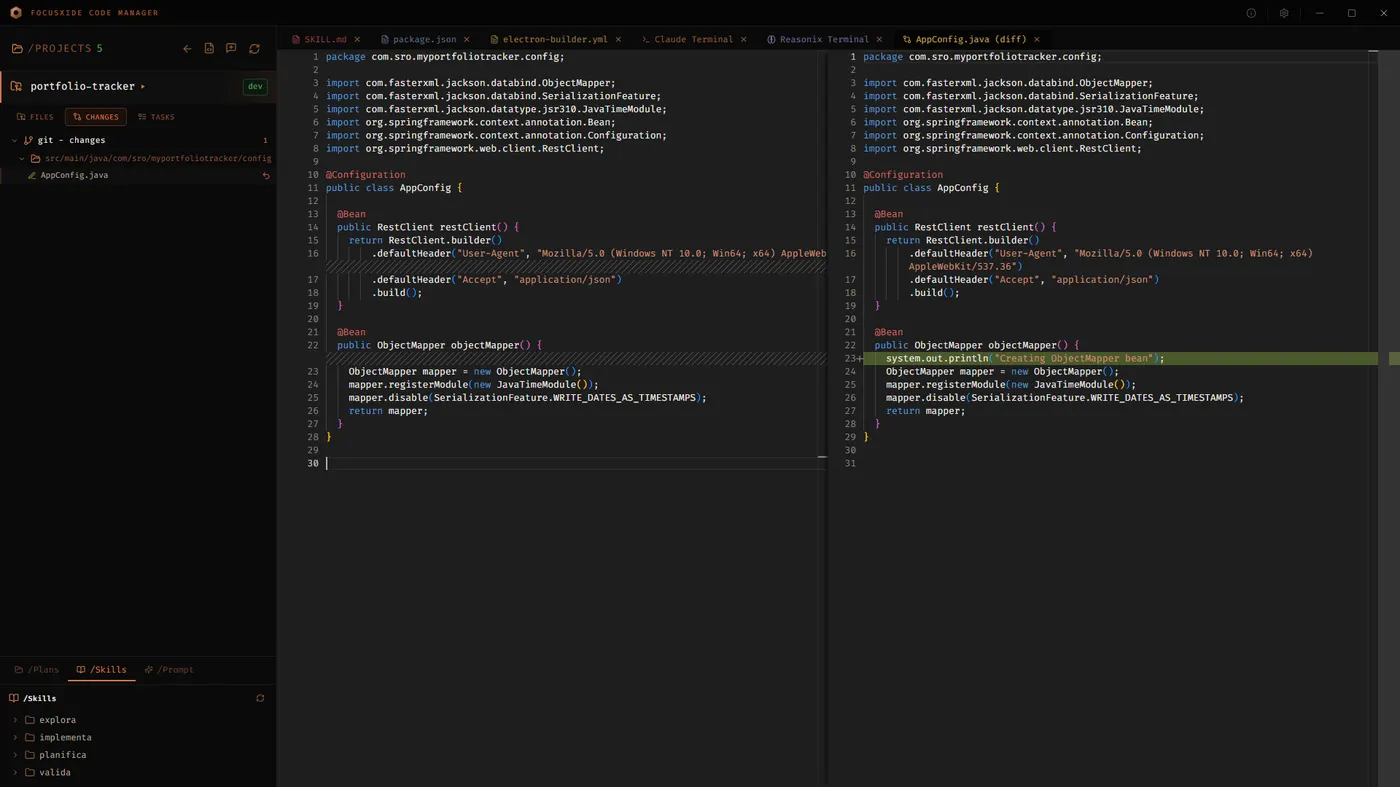Expand the planifica skill folder
Screen dimensions: 1400x787
[x=15, y=755]
